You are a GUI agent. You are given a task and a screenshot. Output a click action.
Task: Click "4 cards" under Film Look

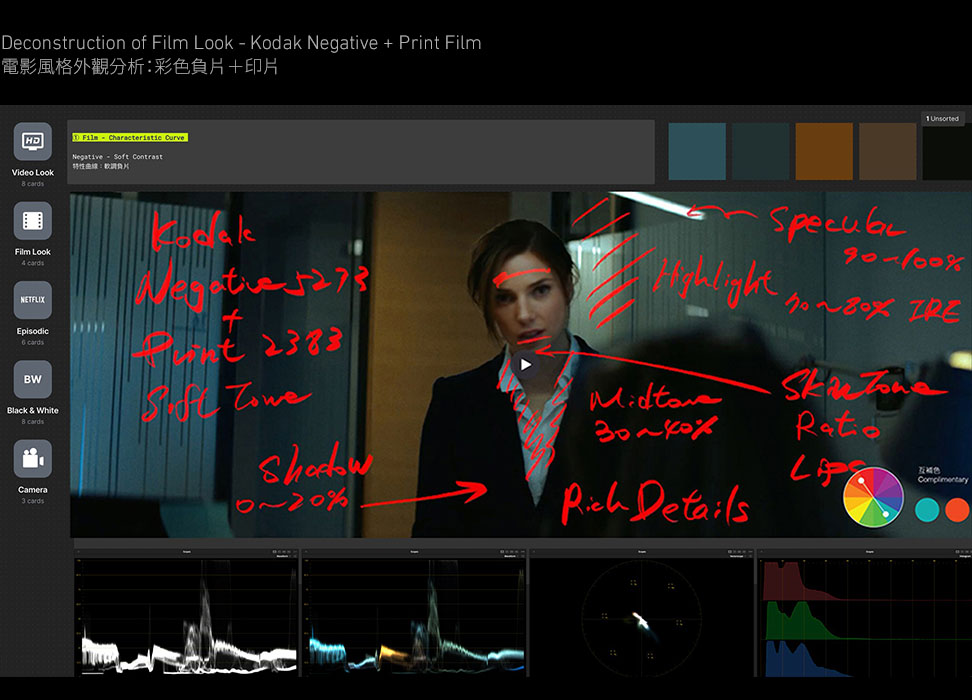pos(33,263)
